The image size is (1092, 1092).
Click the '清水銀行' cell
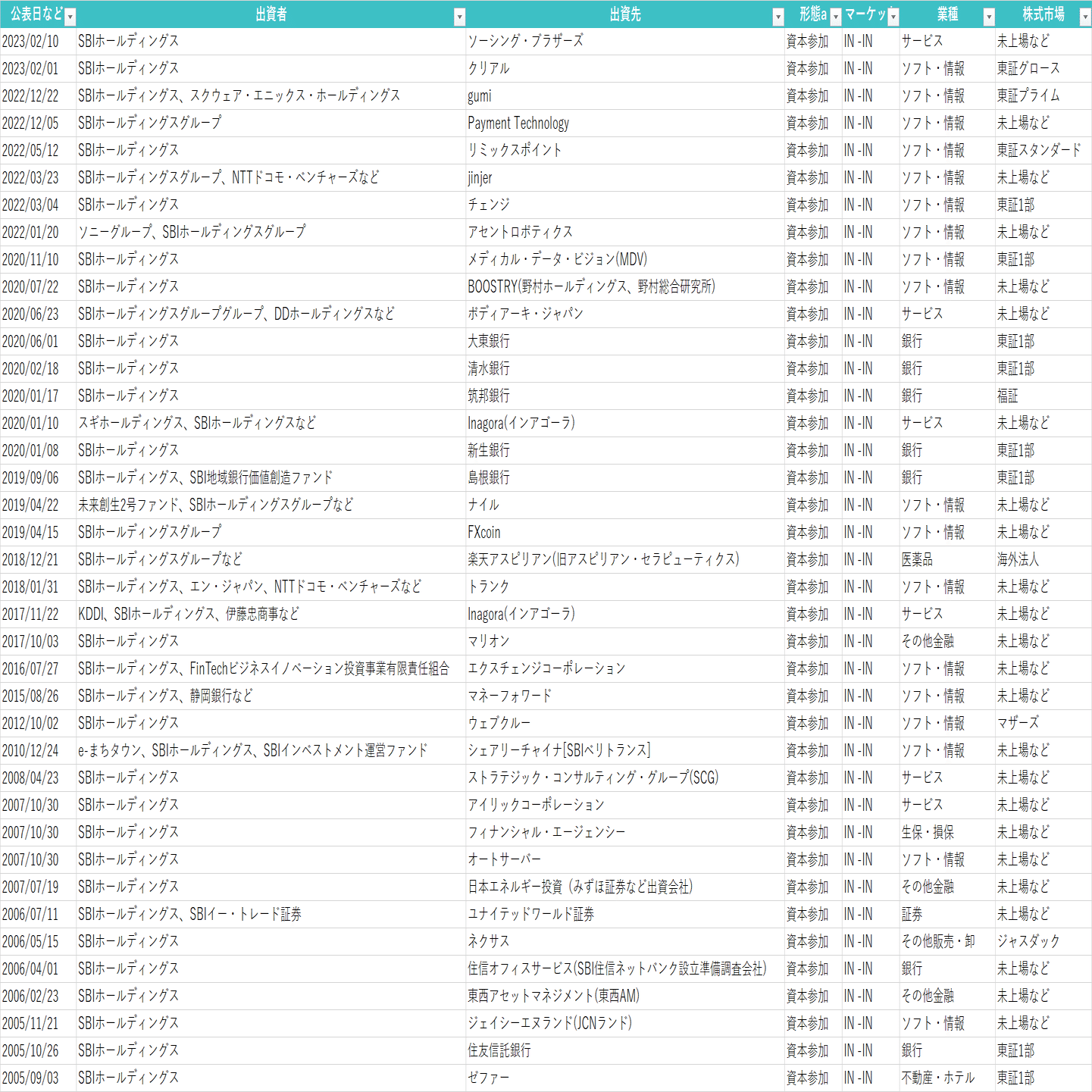pos(625,369)
